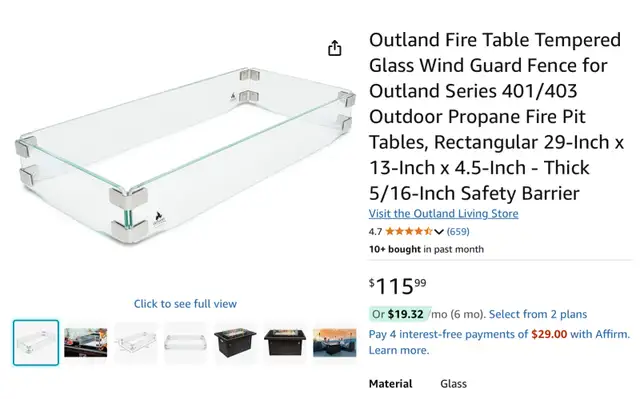Image resolution: width=640 pixels, height=399 pixels.
Task: Select the sixth thumbnail of black table front
Action: (285, 342)
